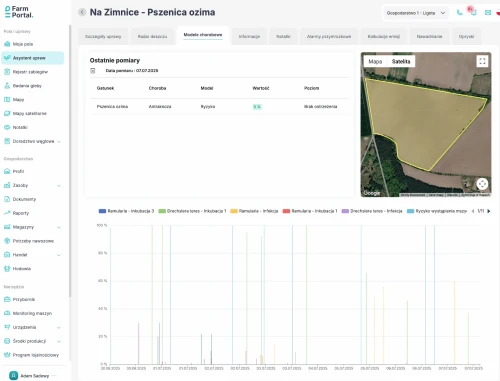Open the Gospodarstwo 1 farm dropdown

[415, 13]
